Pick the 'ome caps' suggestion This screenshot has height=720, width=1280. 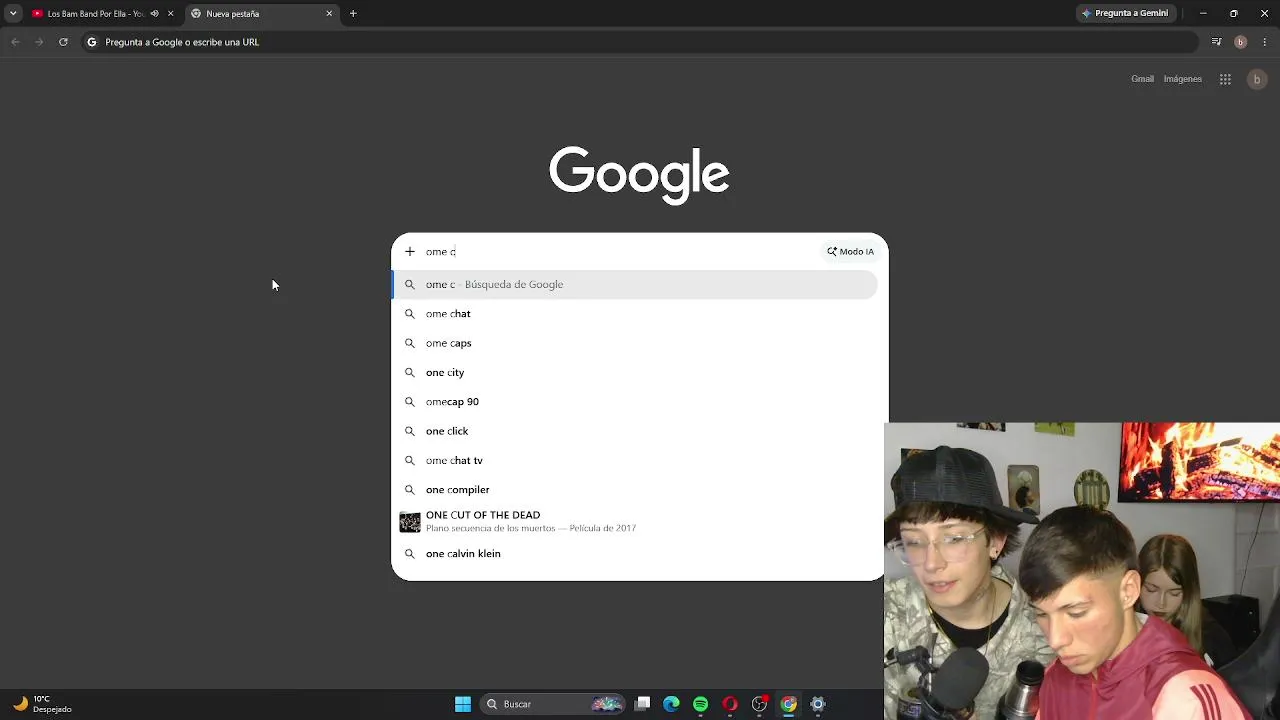[x=634, y=343]
